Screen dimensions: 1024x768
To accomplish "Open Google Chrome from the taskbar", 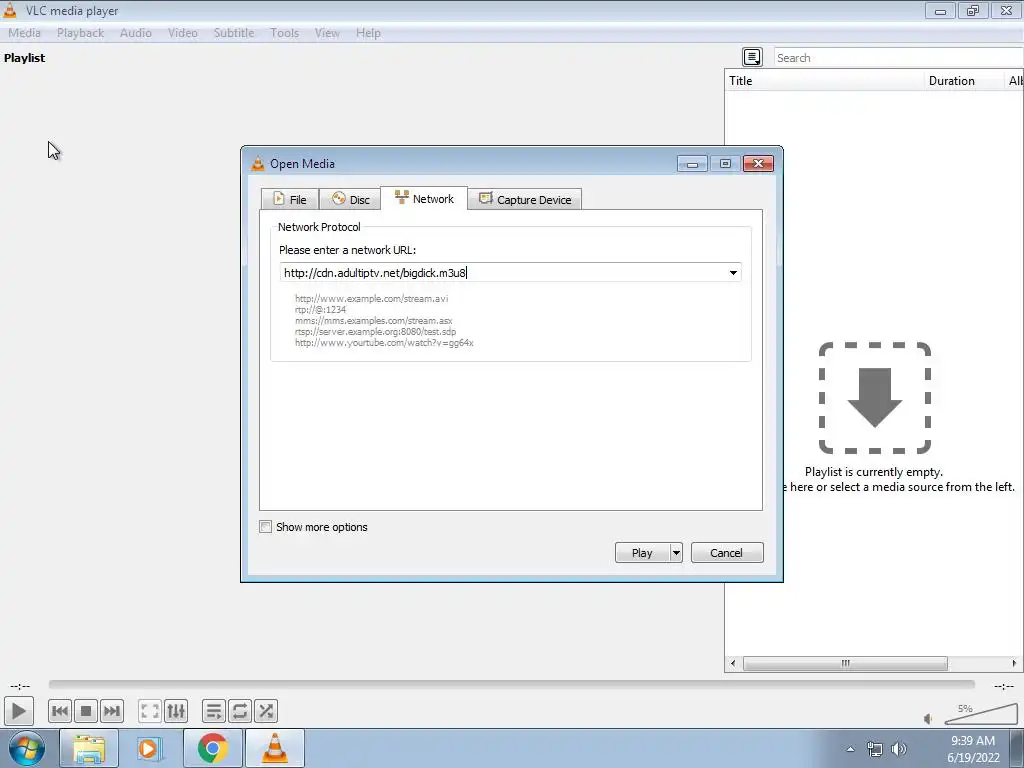I will coord(213,749).
